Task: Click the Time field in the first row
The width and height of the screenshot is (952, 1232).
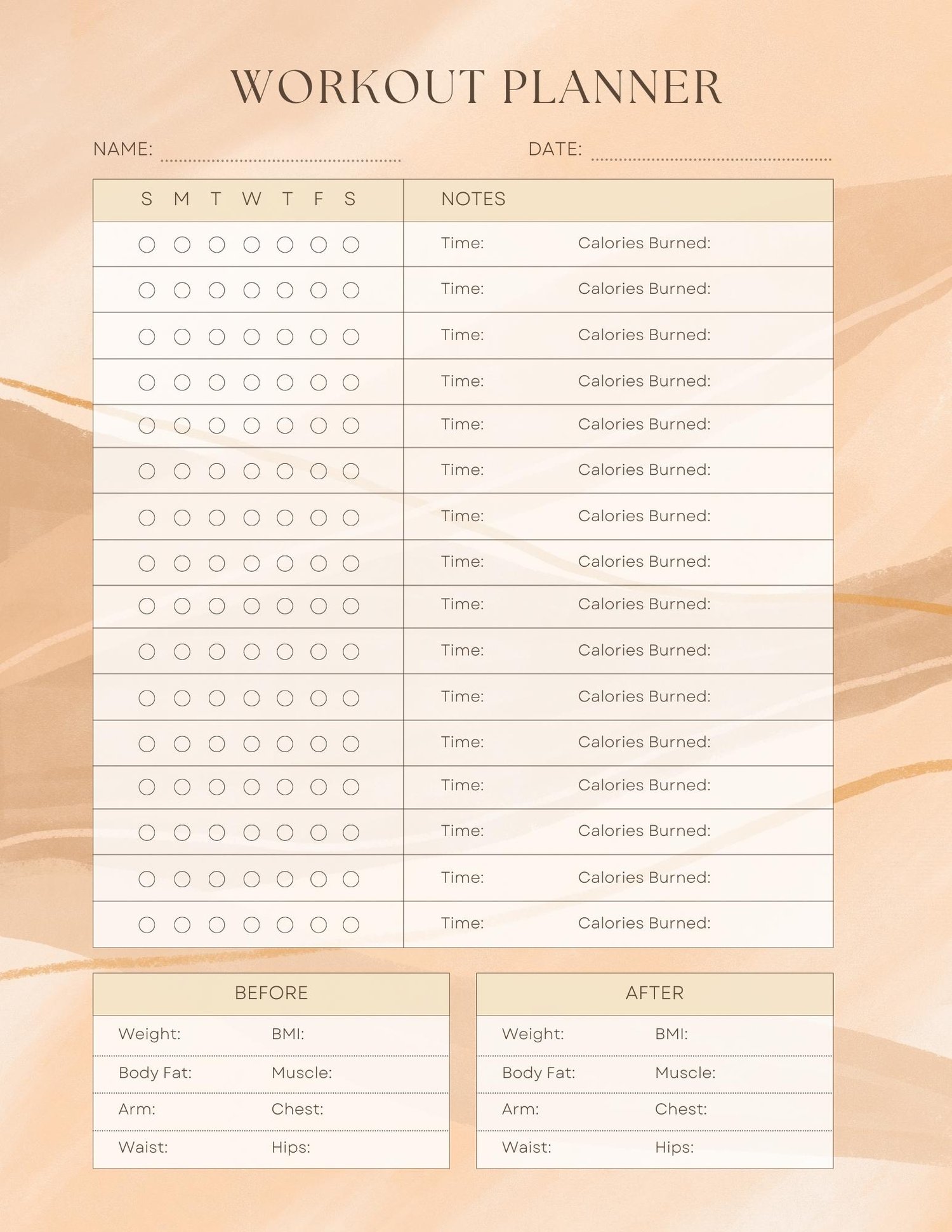Action: point(463,243)
